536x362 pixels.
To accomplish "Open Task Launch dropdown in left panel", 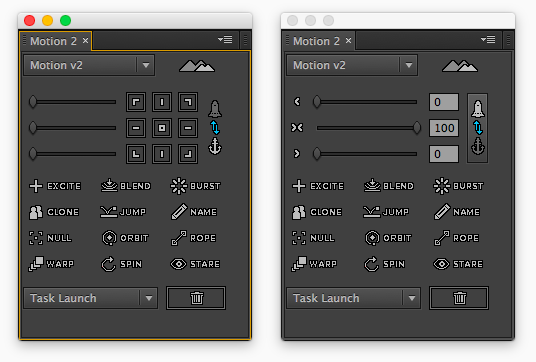I will pos(91,298).
